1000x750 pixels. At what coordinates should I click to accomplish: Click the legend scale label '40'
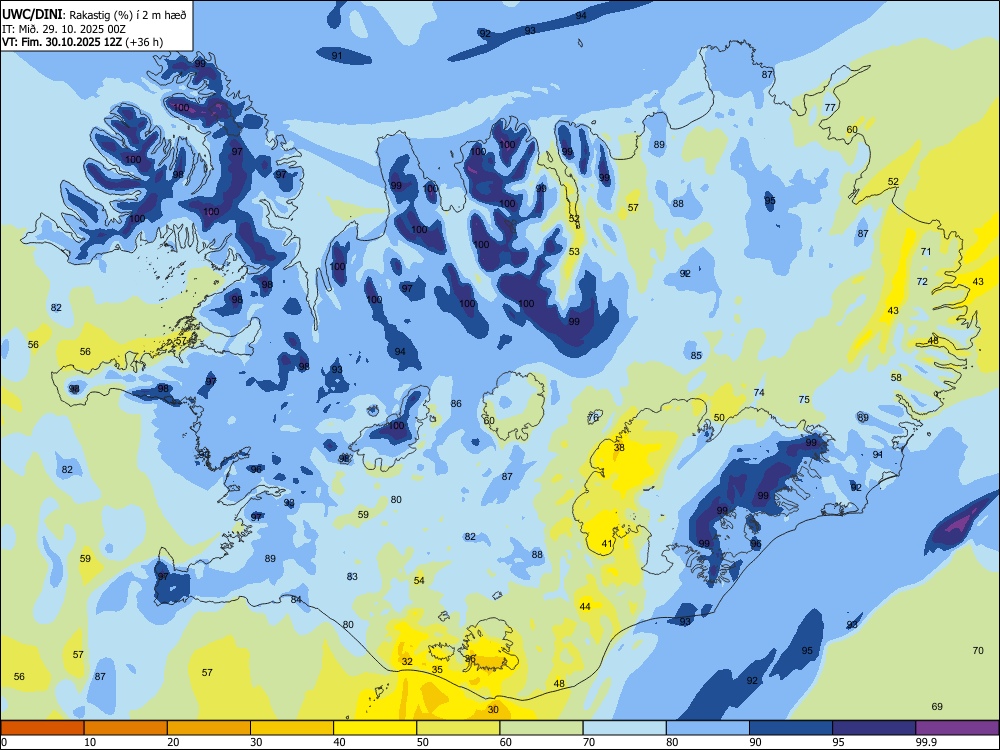(339, 742)
